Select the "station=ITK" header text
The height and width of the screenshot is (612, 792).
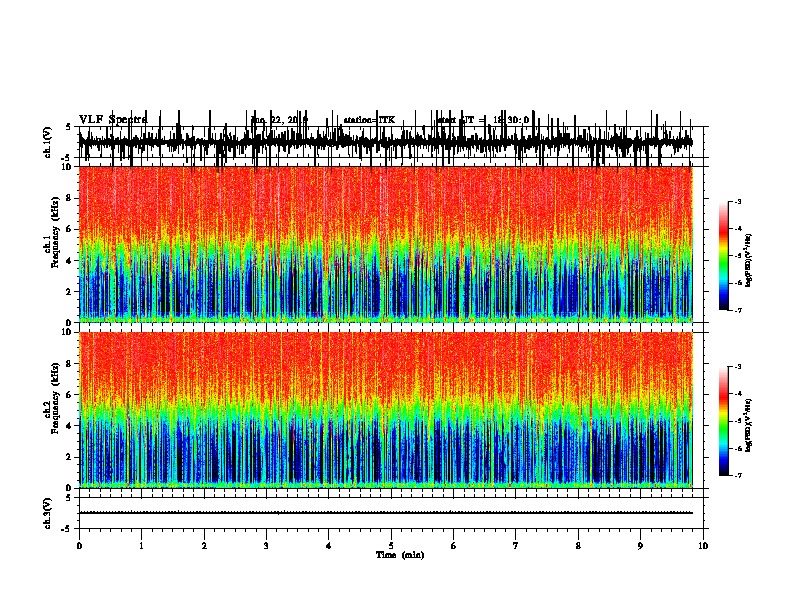pos(369,120)
